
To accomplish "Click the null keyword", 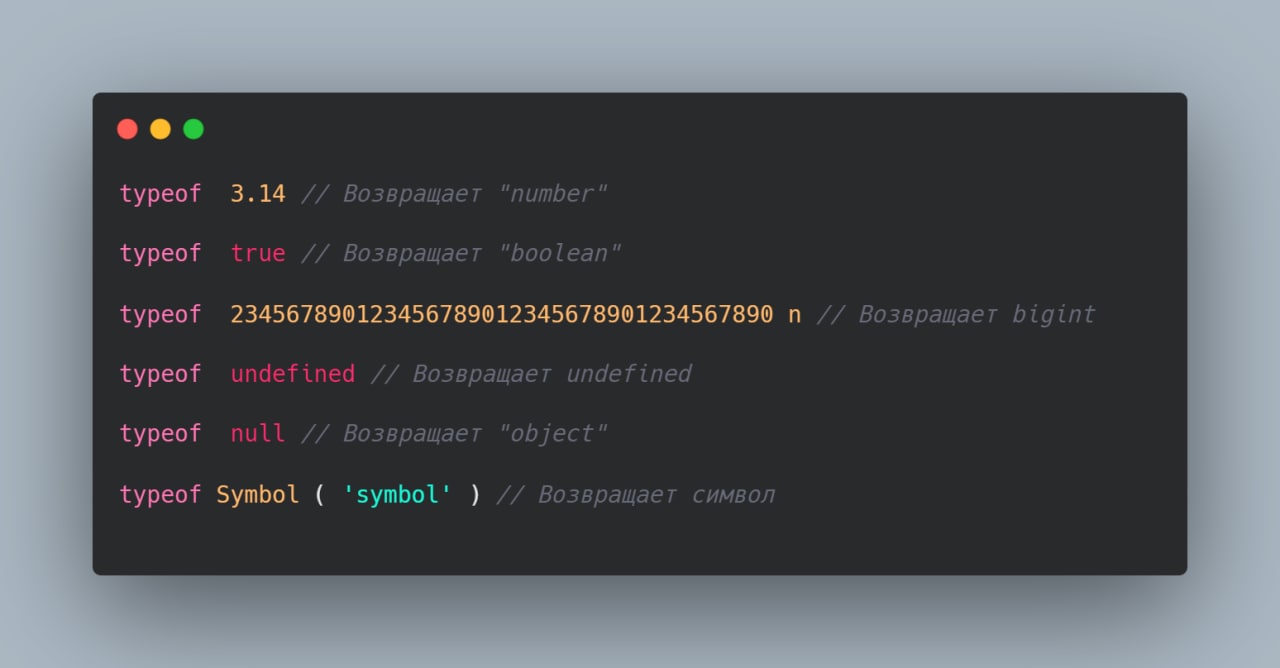I will click(258, 434).
